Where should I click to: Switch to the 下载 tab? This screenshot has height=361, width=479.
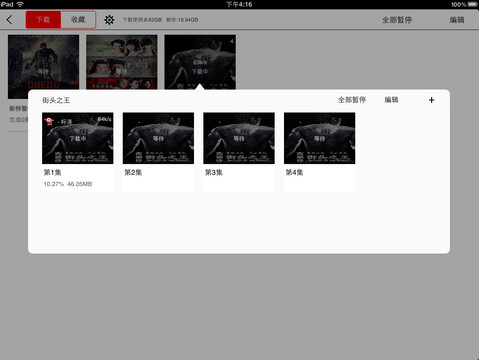coord(43,20)
